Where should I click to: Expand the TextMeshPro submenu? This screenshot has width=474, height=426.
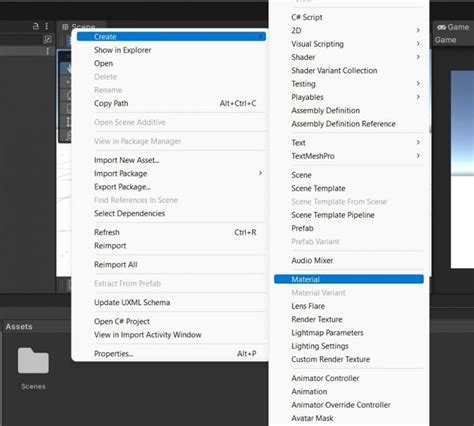pos(349,156)
